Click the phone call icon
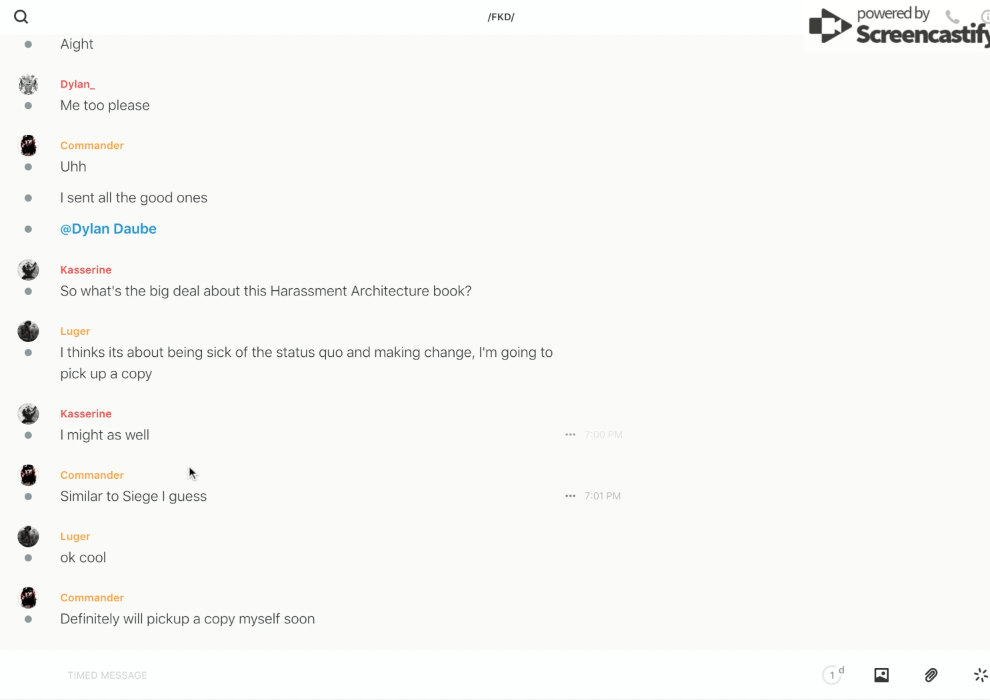 pos(952,17)
